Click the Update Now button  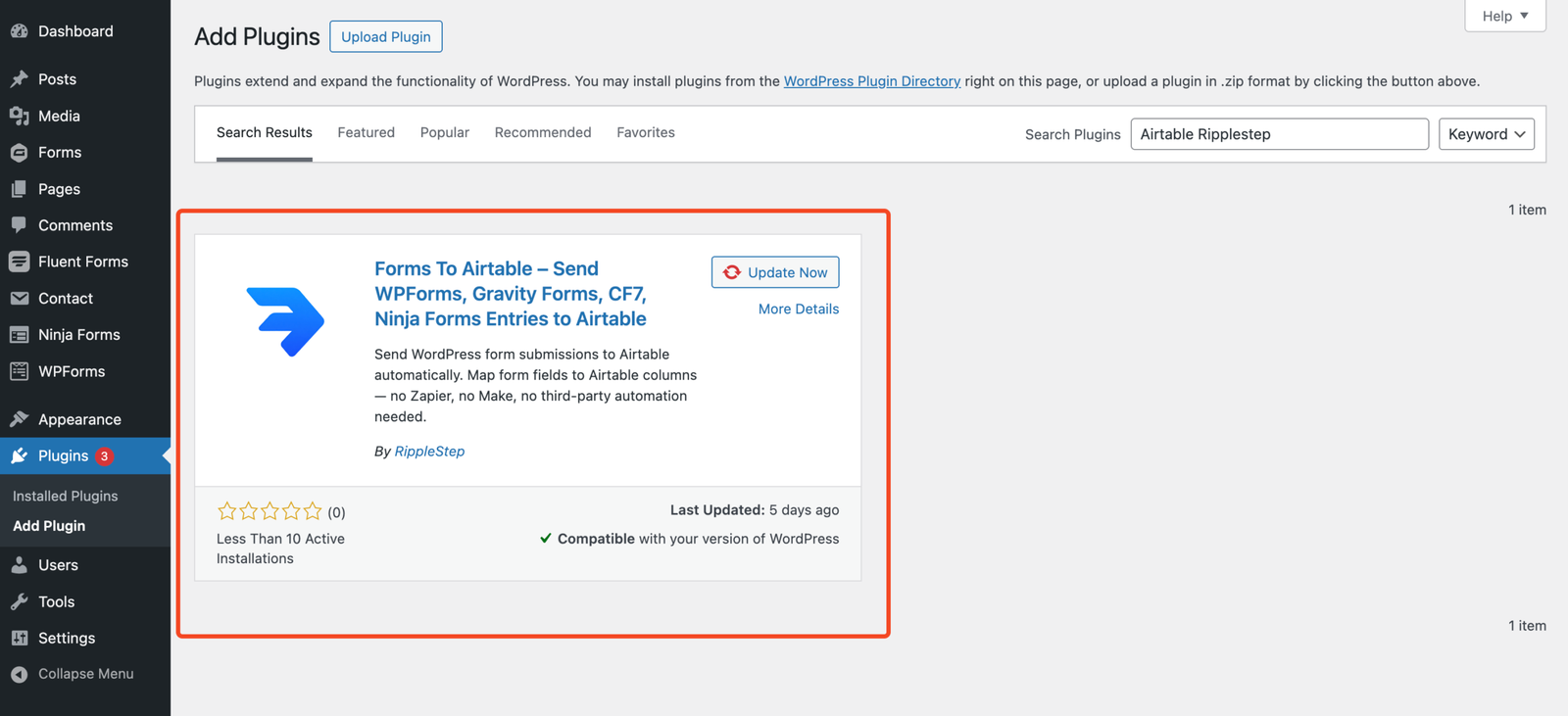click(x=775, y=272)
